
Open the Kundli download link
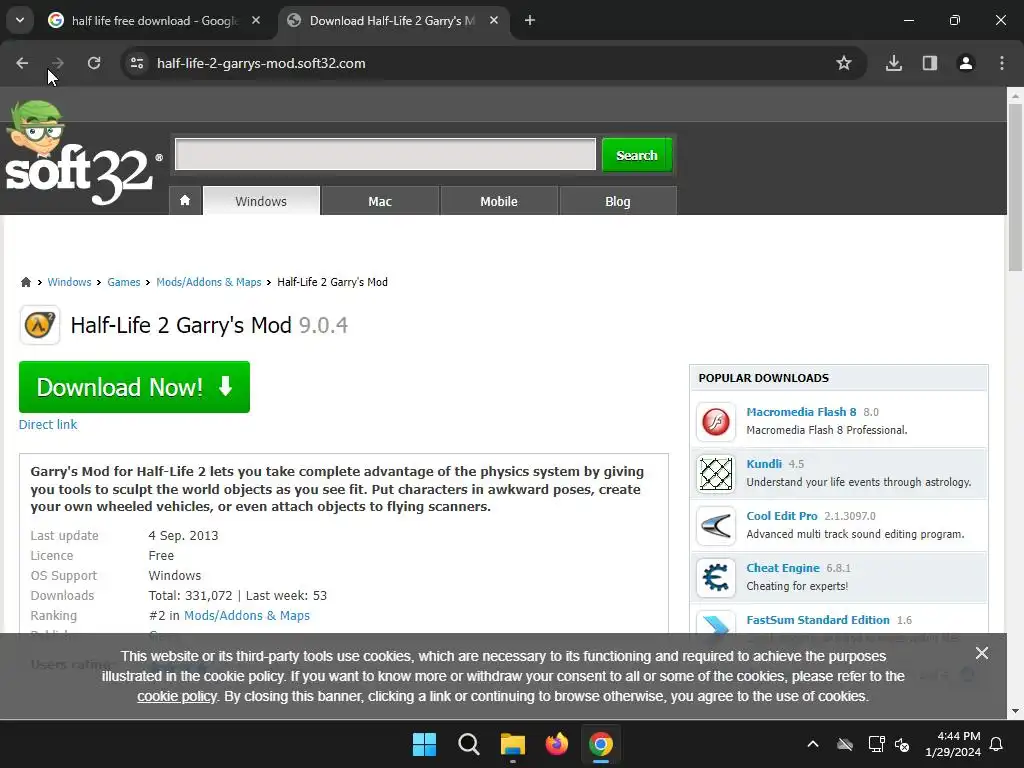click(x=764, y=464)
